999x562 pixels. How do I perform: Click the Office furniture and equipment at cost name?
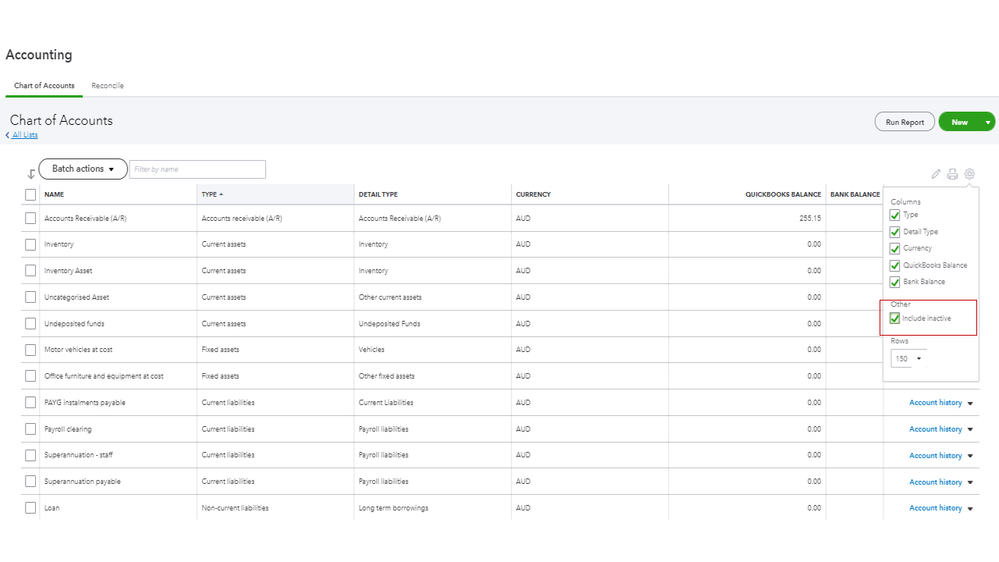[104, 376]
